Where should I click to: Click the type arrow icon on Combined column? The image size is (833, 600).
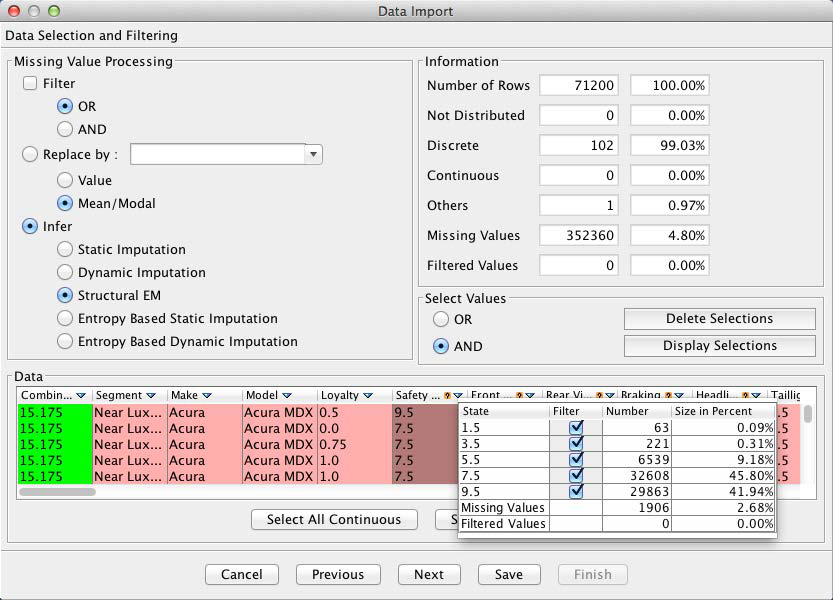point(81,396)
